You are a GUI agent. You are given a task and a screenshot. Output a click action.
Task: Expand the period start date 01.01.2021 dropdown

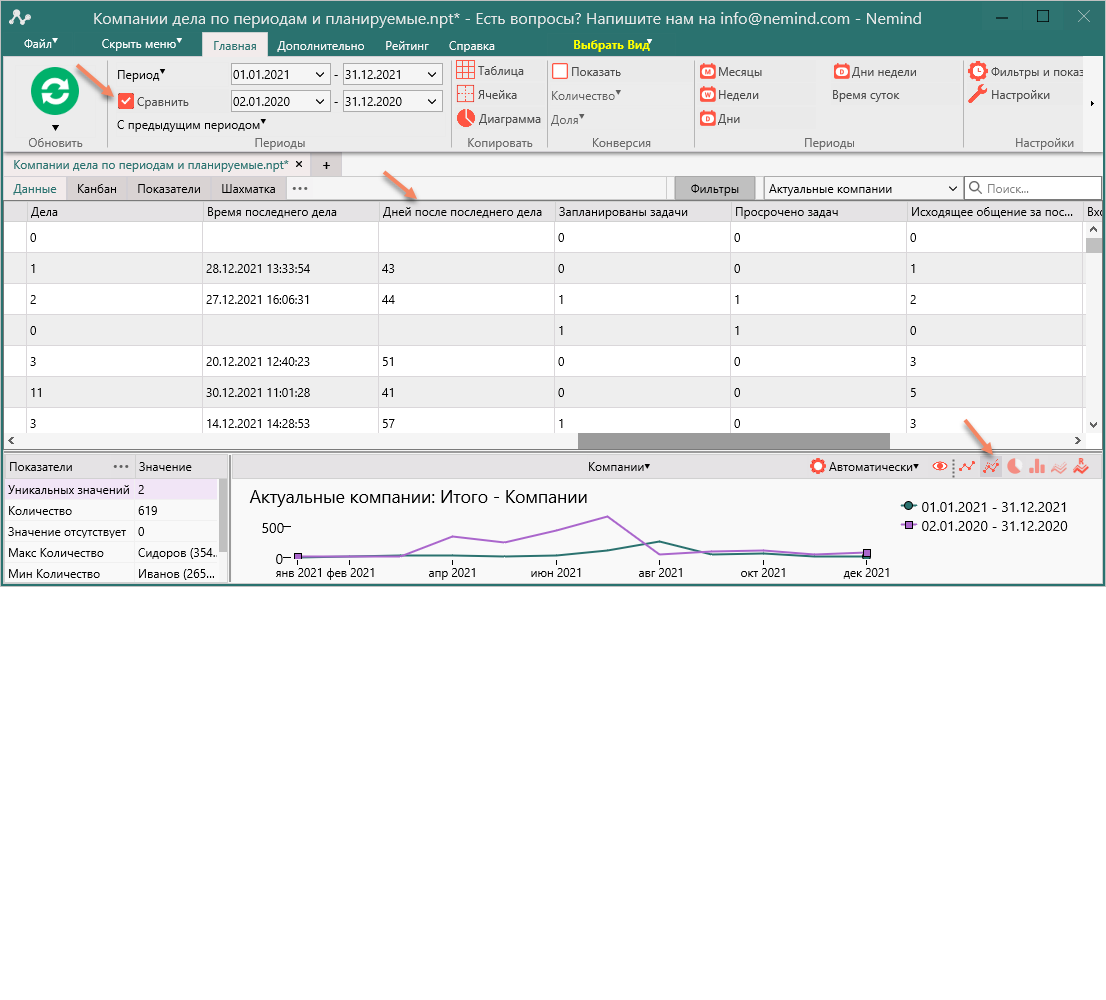tap(320, 75)
